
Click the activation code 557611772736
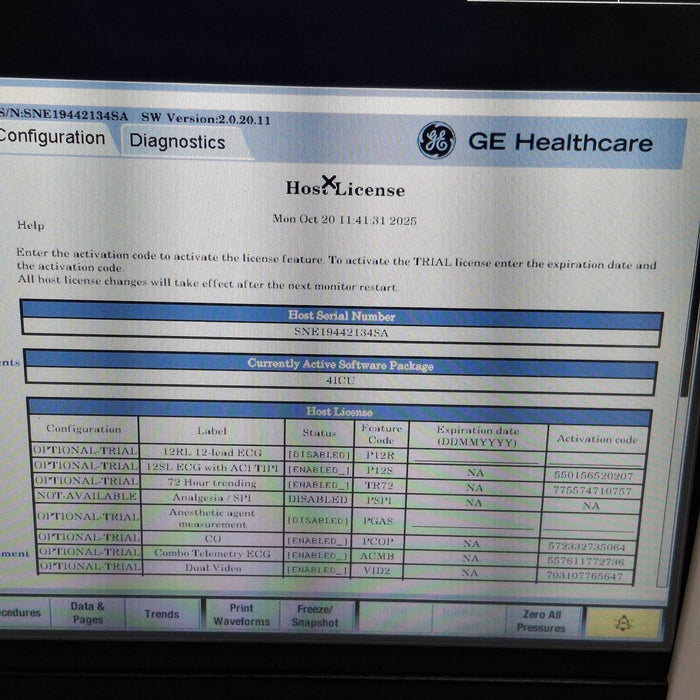click(x=585, y=562)
